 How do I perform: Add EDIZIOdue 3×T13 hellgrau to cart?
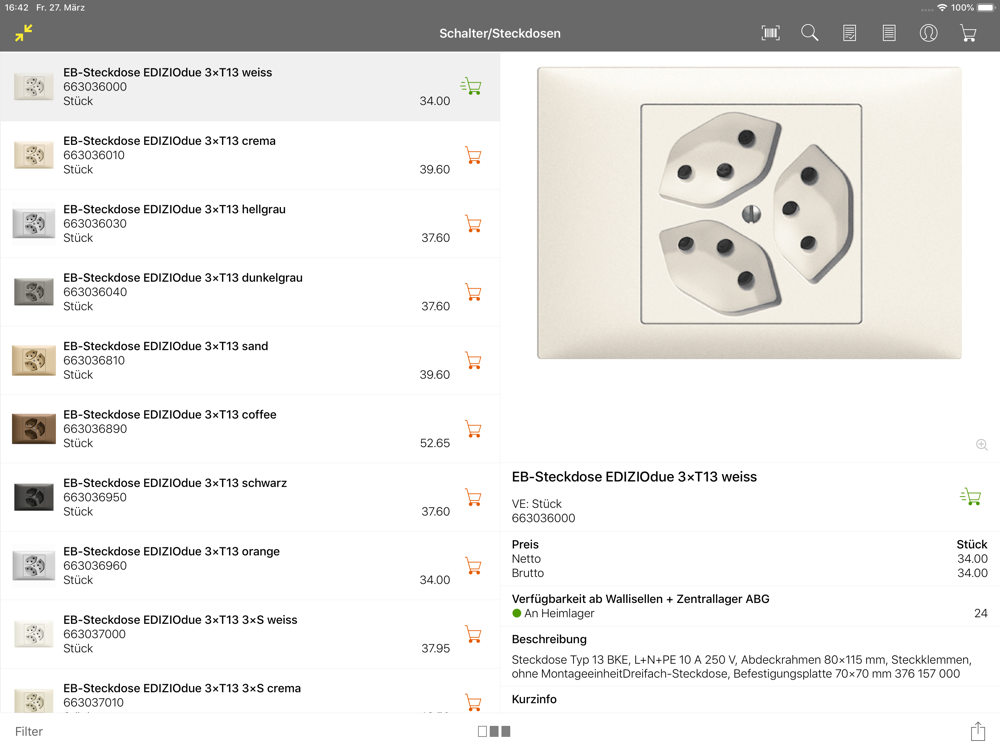coord(473,224)
